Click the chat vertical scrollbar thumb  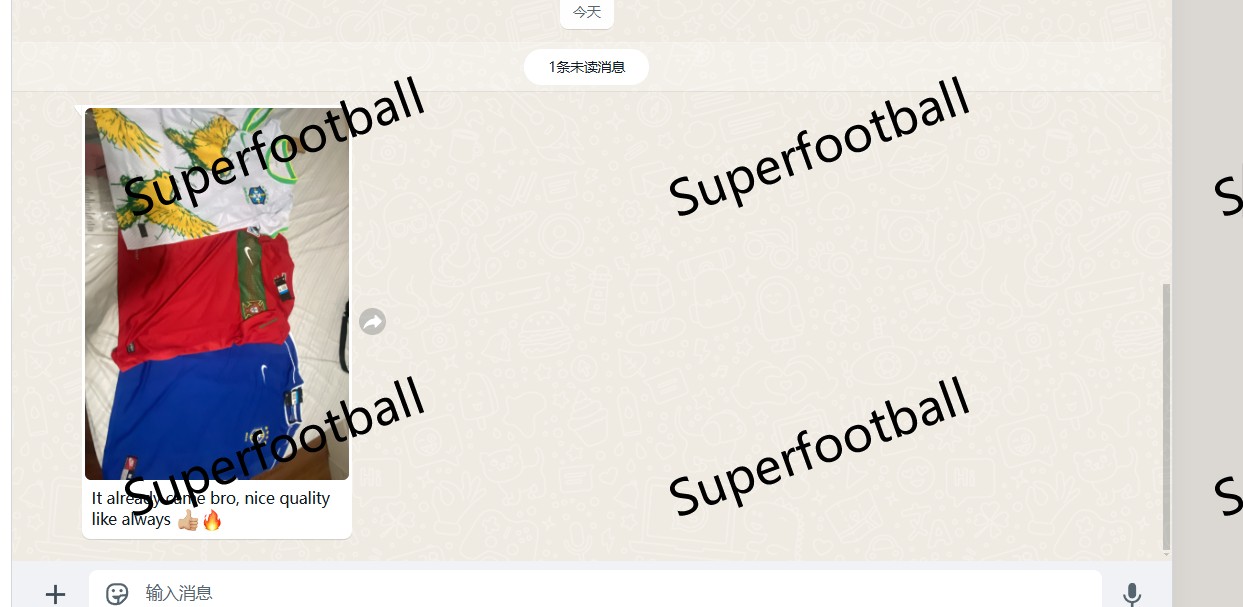click(1166, 416)
